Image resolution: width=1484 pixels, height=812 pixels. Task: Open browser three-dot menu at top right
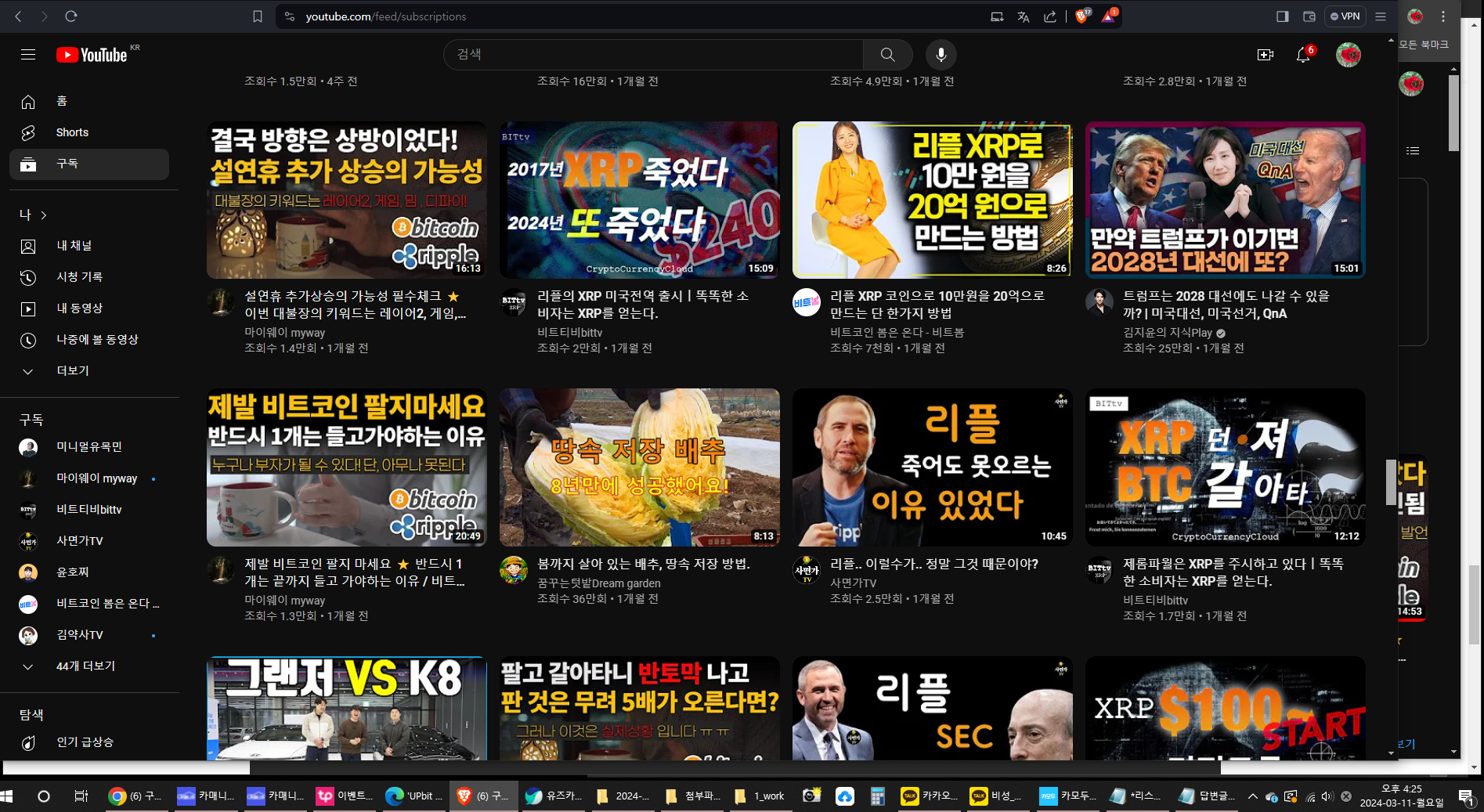tap(1443, 16)
